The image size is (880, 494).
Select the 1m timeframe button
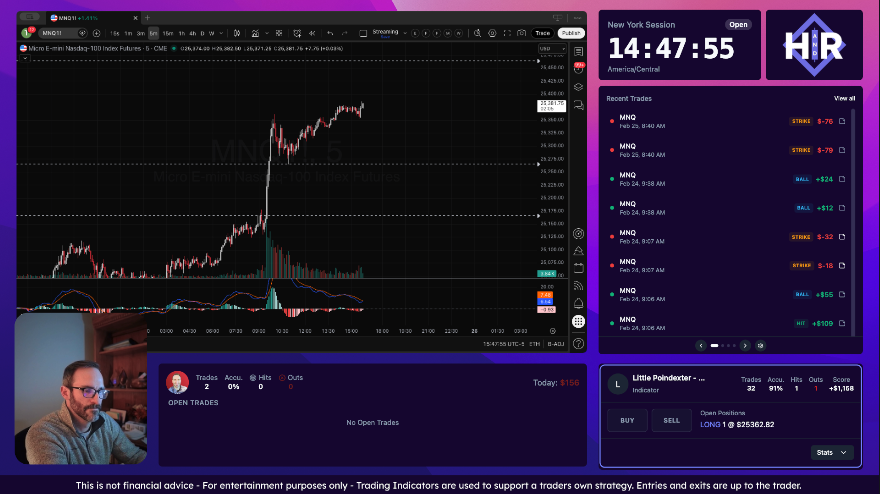129,33
